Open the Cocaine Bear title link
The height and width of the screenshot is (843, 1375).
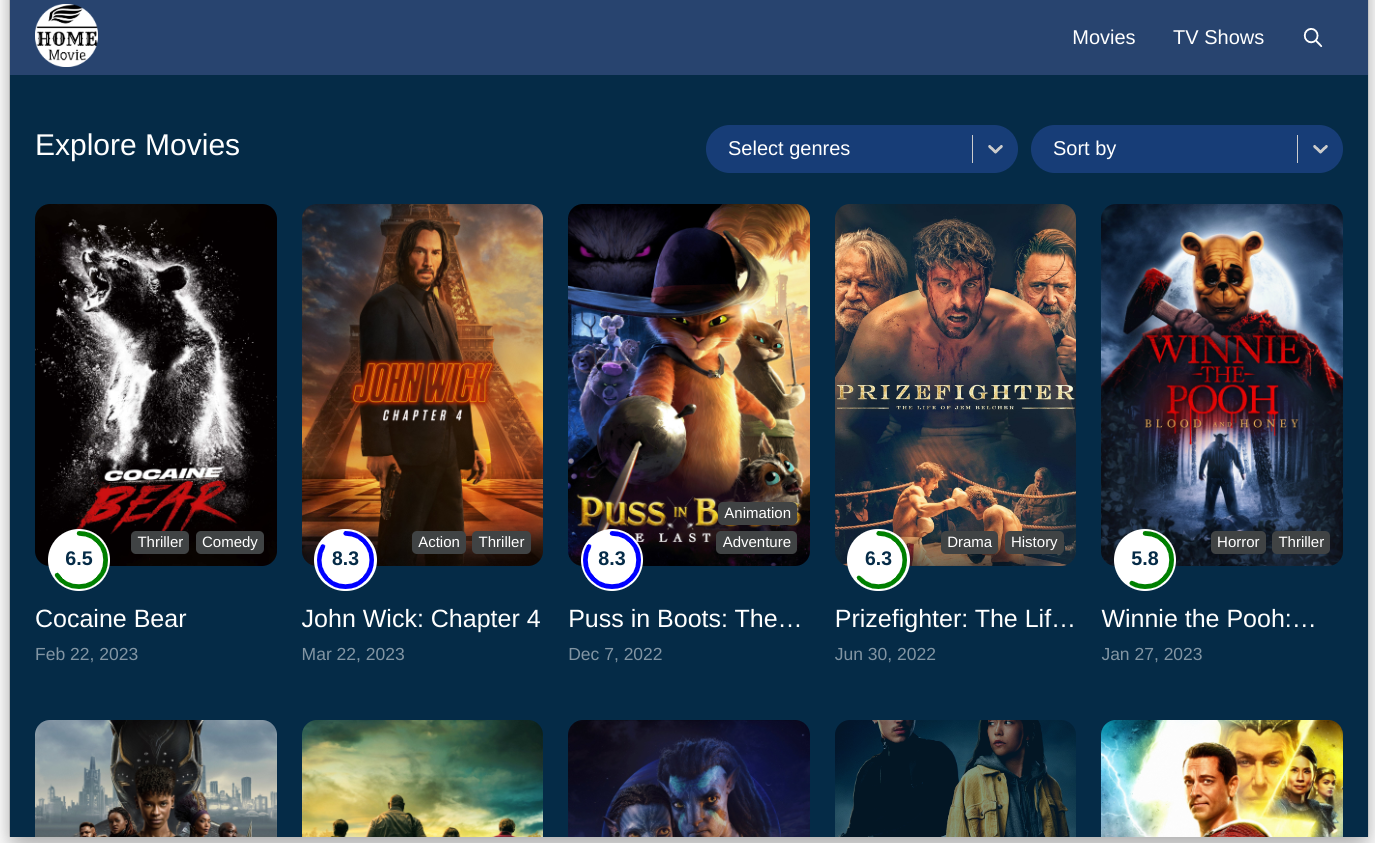click(x=110, y=619)
